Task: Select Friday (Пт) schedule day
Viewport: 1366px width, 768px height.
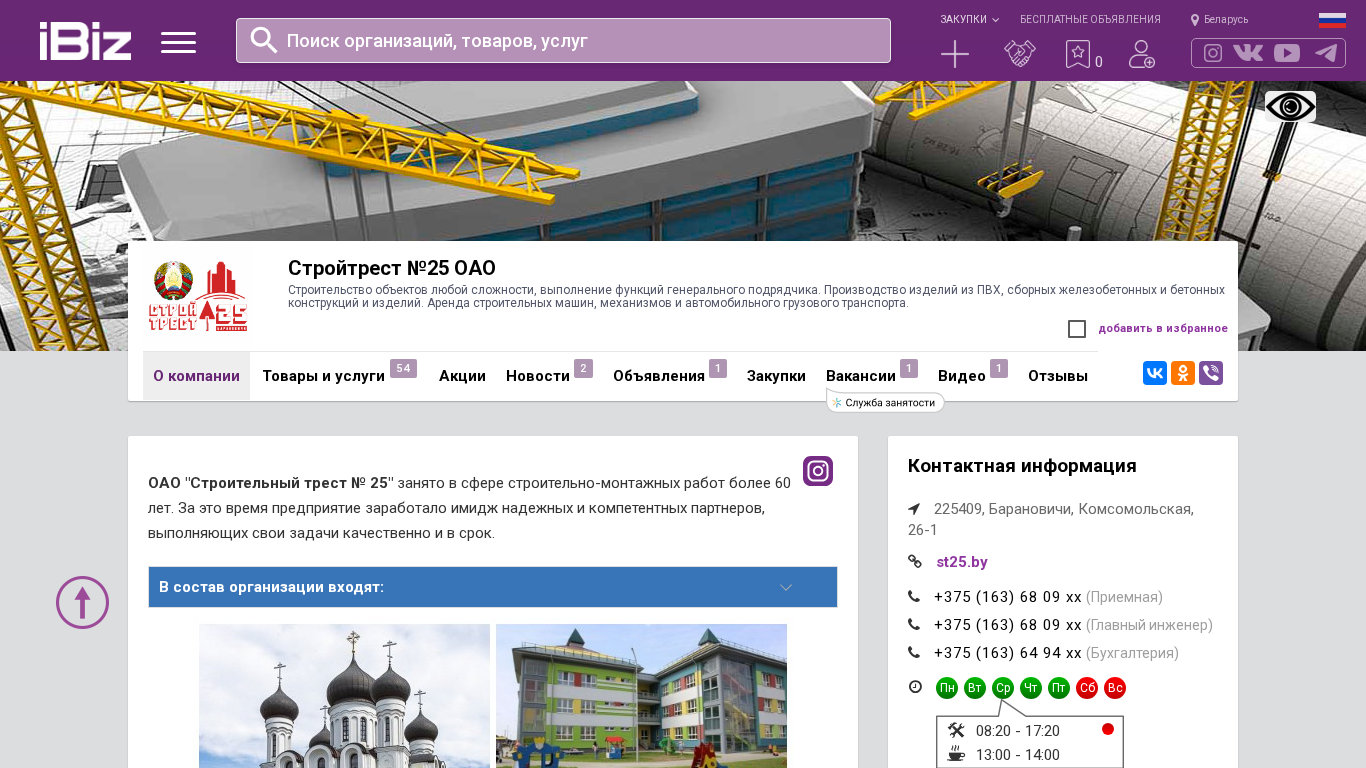Action: 1059,688
